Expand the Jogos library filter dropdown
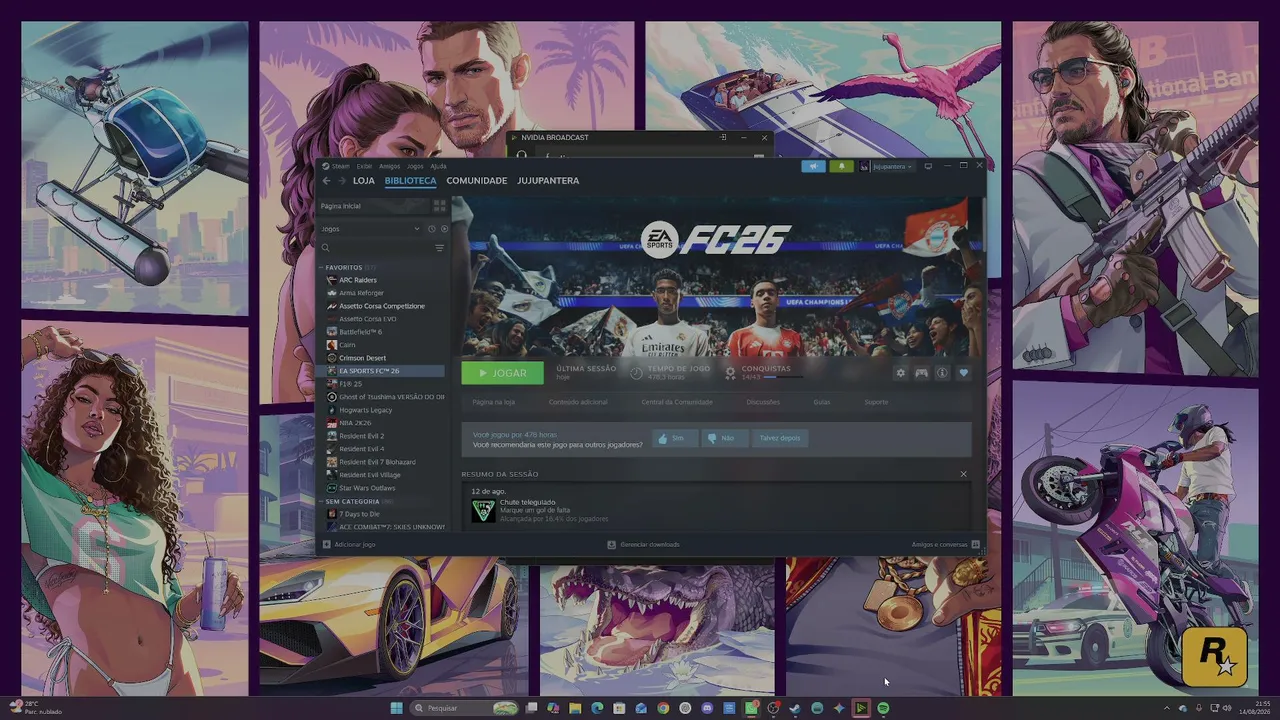The height and width of the screenshot is (720, 1280). tap(417, 229)
